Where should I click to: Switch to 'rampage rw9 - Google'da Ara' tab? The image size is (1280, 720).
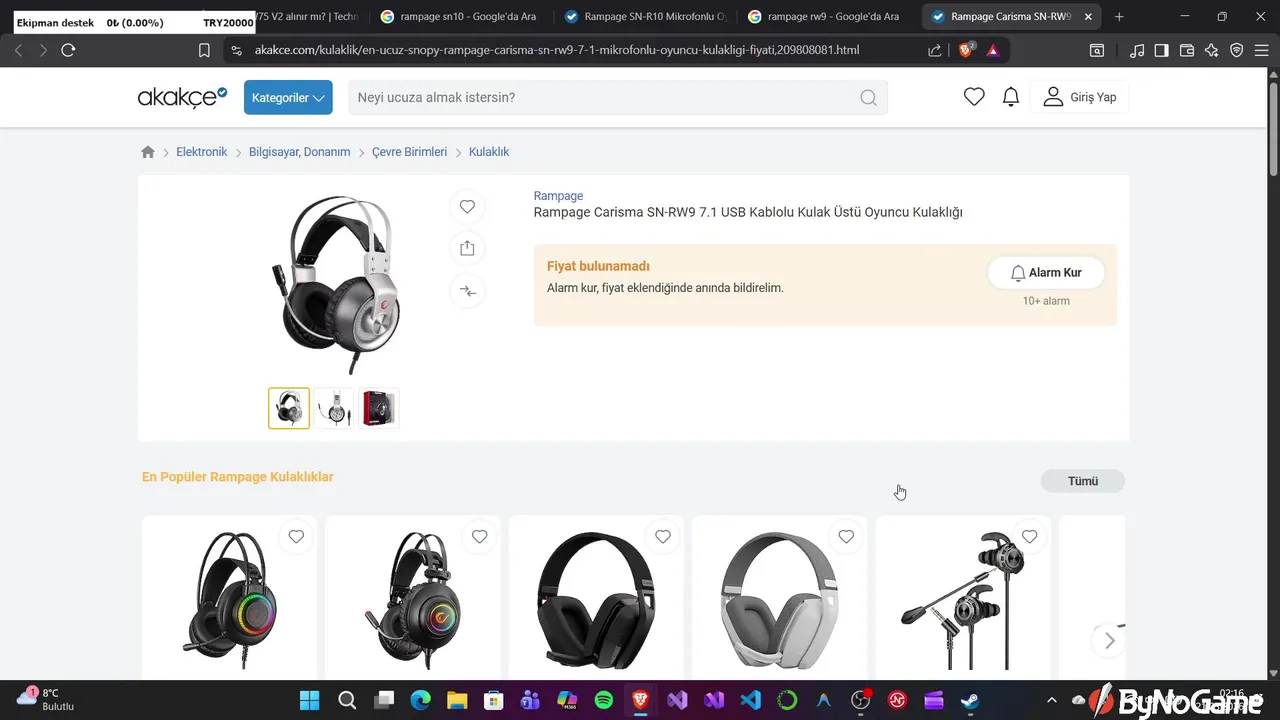coord(823,17)
